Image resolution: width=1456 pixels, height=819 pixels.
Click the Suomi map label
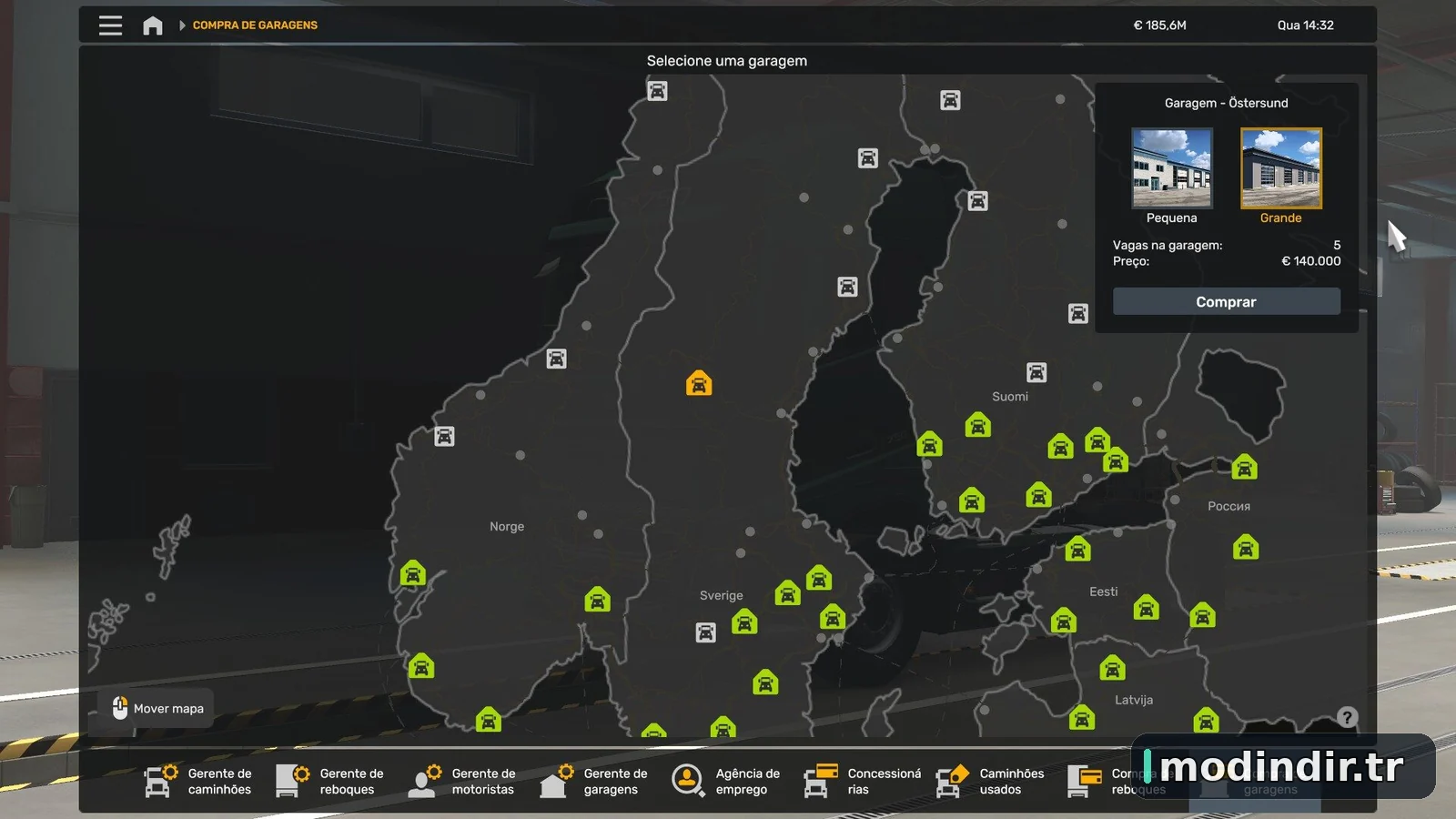click(1010, 397)
